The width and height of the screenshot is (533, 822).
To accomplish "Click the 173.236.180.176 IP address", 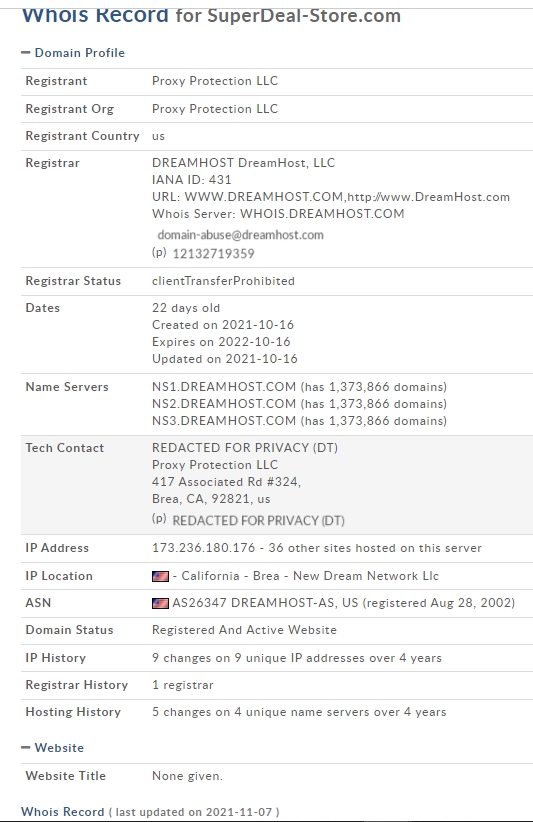I will [203, 548].
